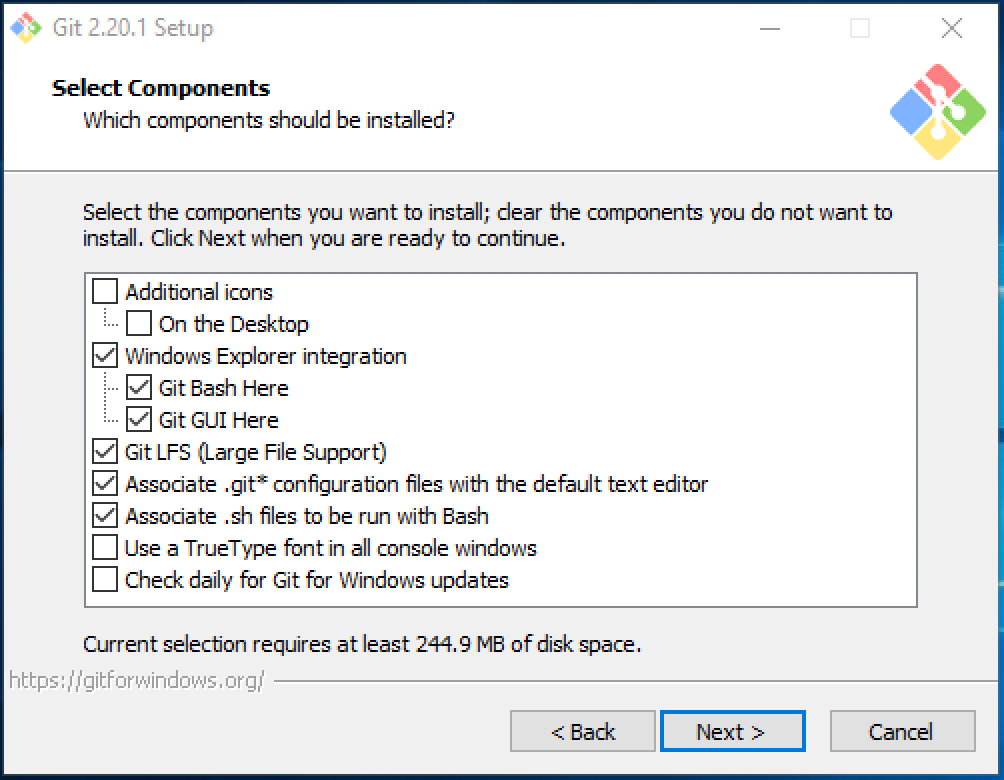Cancel the Git installation
The height and width of the screenshot is (780, 1004).
[903, 731]
